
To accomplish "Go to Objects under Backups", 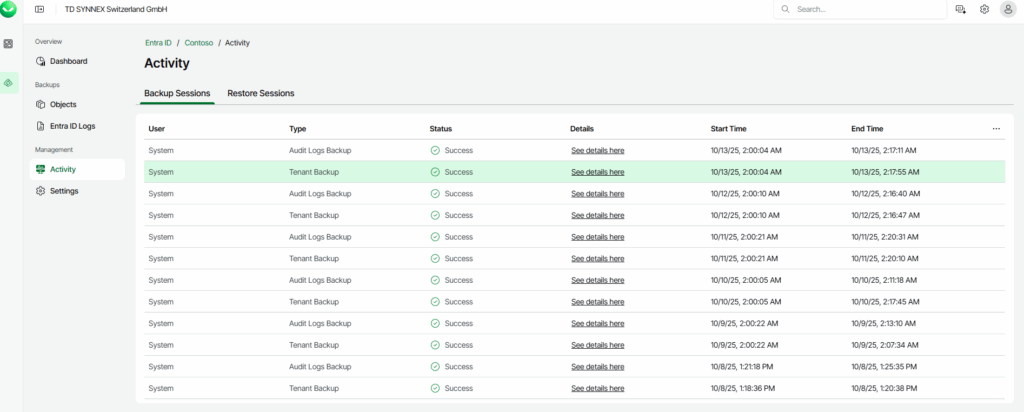I will click(63, 104).
